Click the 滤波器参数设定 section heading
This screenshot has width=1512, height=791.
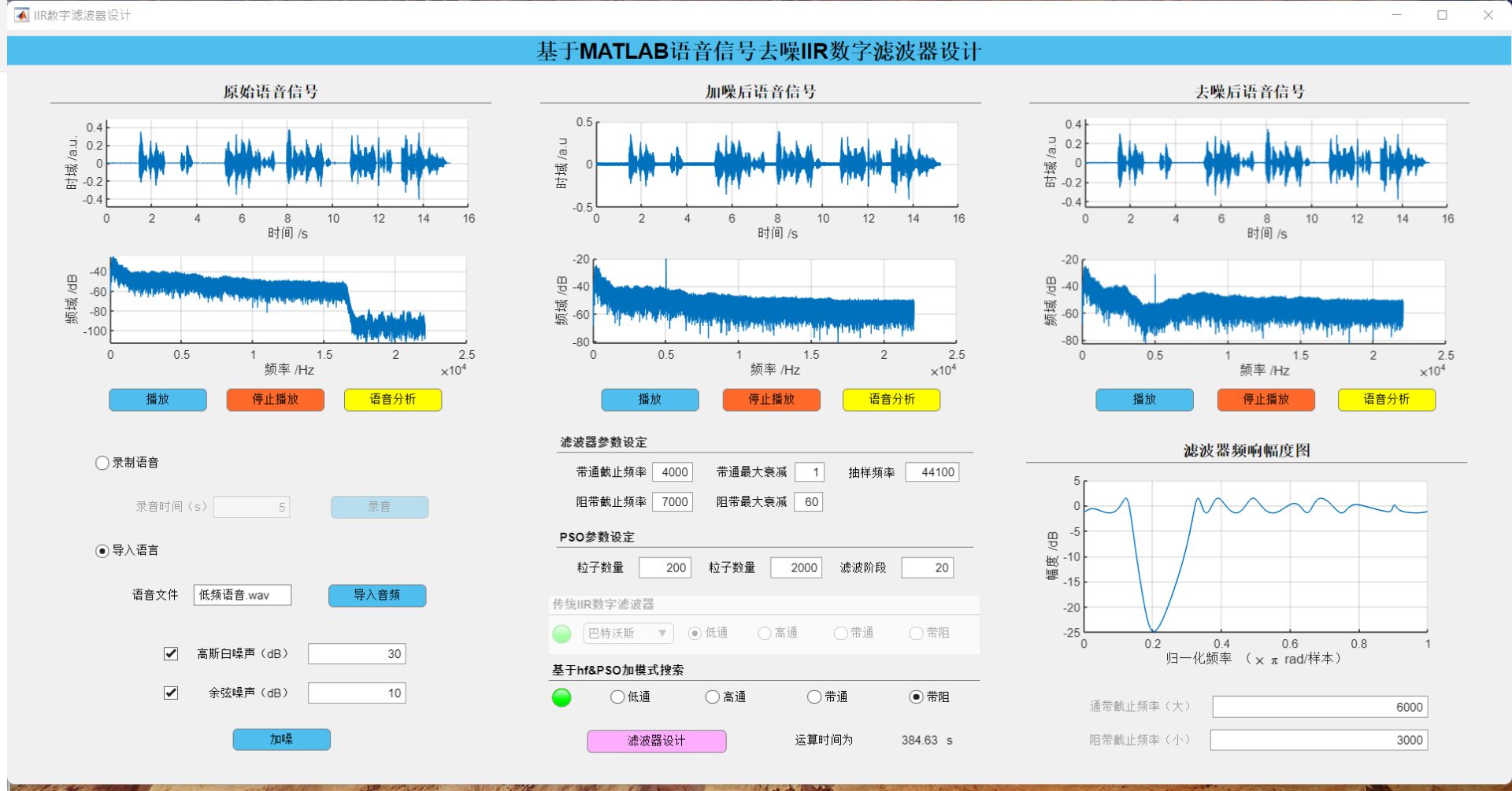(x=603, y=442)
